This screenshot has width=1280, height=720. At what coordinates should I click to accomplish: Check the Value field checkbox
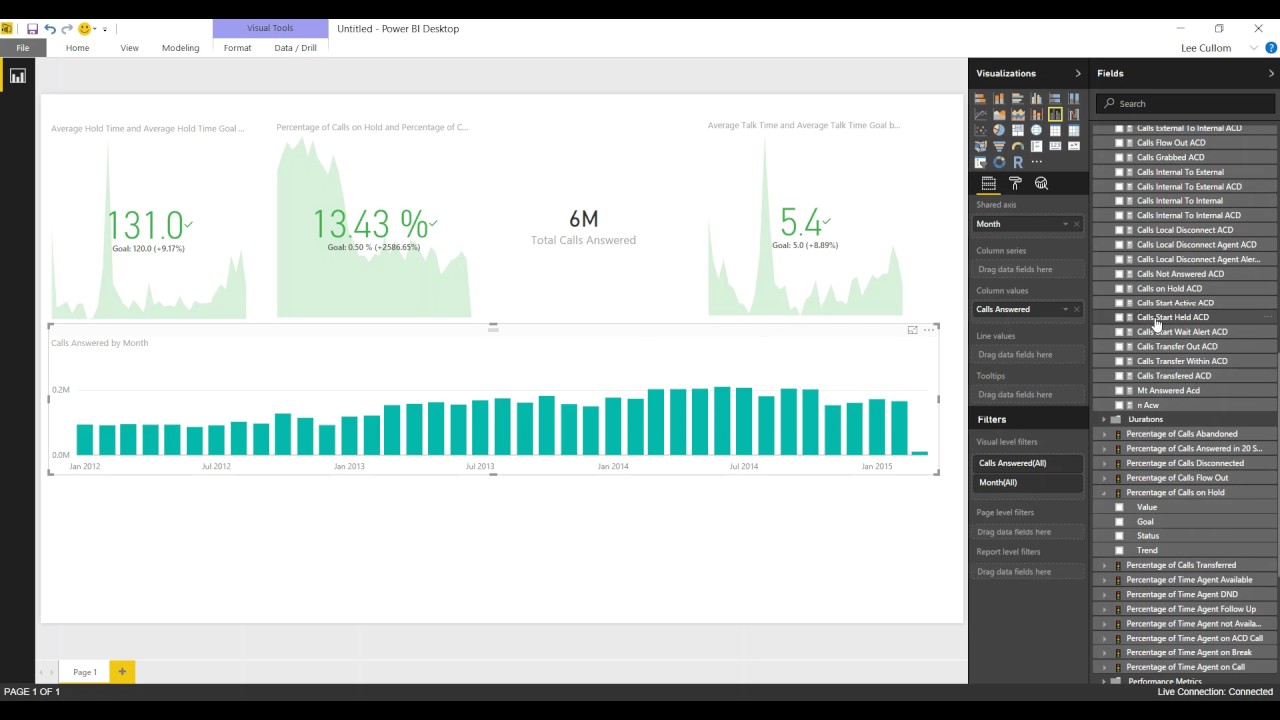click(x=1119, y=507)
